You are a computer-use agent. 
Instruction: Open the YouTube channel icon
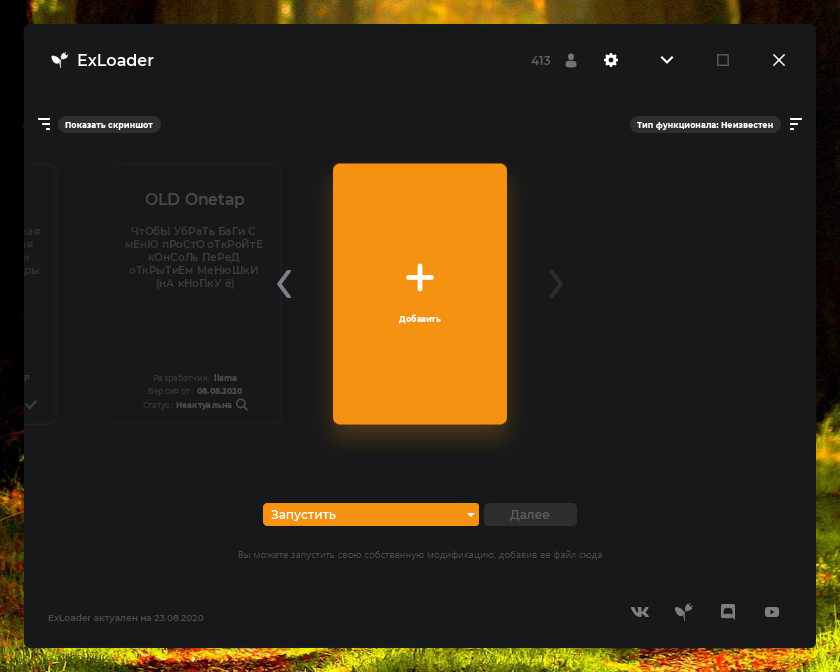coord(772,612)
